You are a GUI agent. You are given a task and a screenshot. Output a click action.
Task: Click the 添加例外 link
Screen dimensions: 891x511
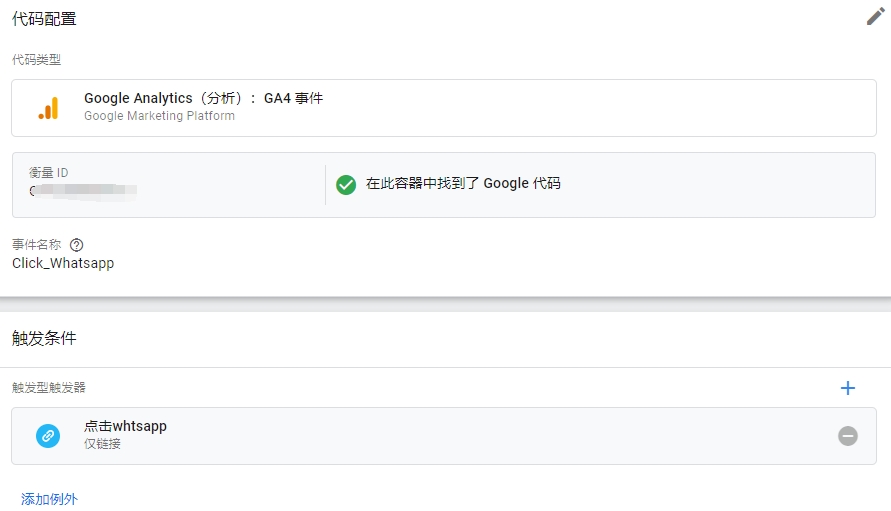[49, 499]
